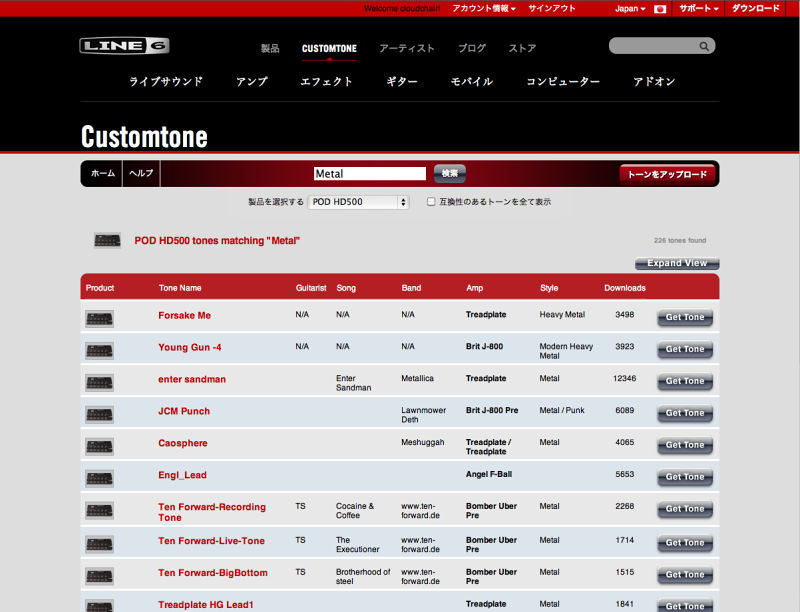
Task: Click the POD HD500 device image beside results heading
Action: point(107,240)
